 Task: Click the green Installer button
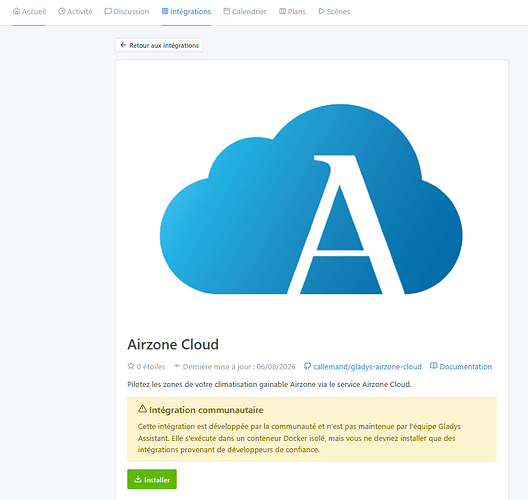(x=152, y=479)
